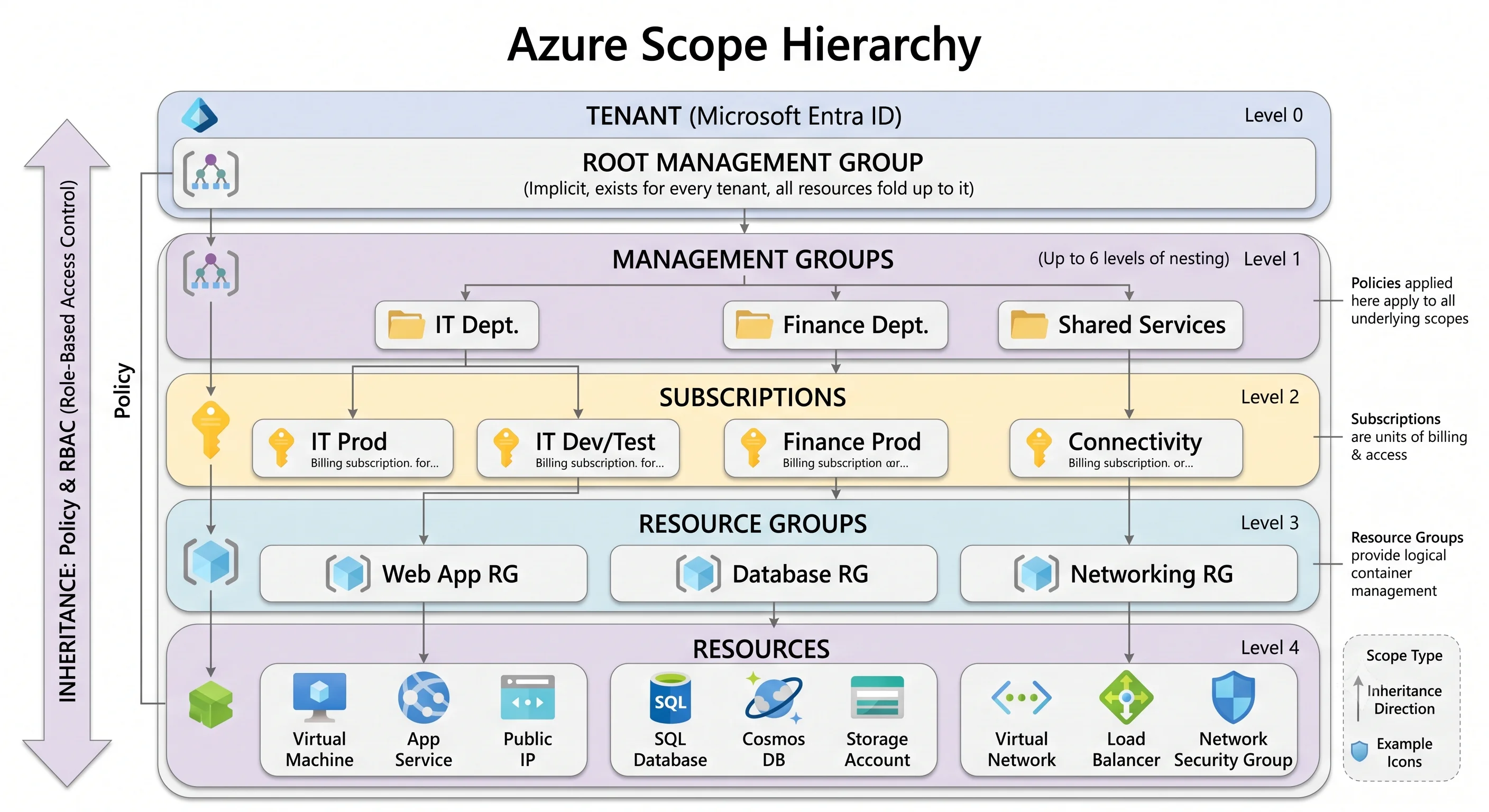Click the Scope Type legend title
Screen dimensions: 1489x812
pos(1404,656)
